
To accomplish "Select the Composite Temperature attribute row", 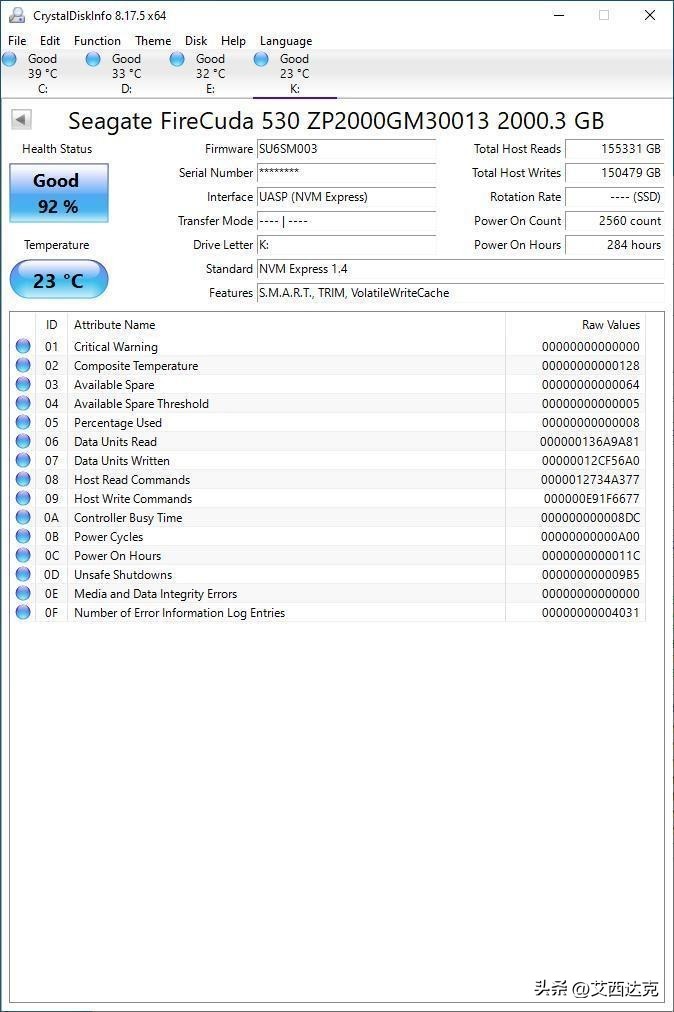I will coord(328,365).
